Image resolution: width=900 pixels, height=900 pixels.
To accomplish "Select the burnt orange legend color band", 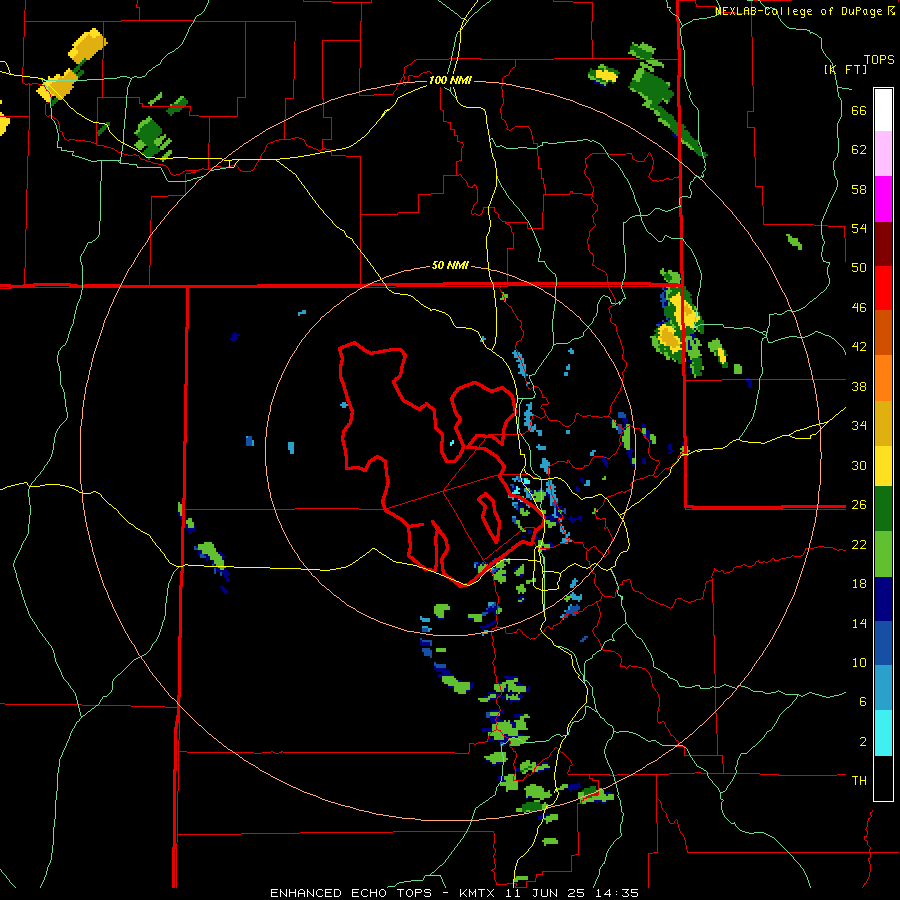I will coord(883,332).
